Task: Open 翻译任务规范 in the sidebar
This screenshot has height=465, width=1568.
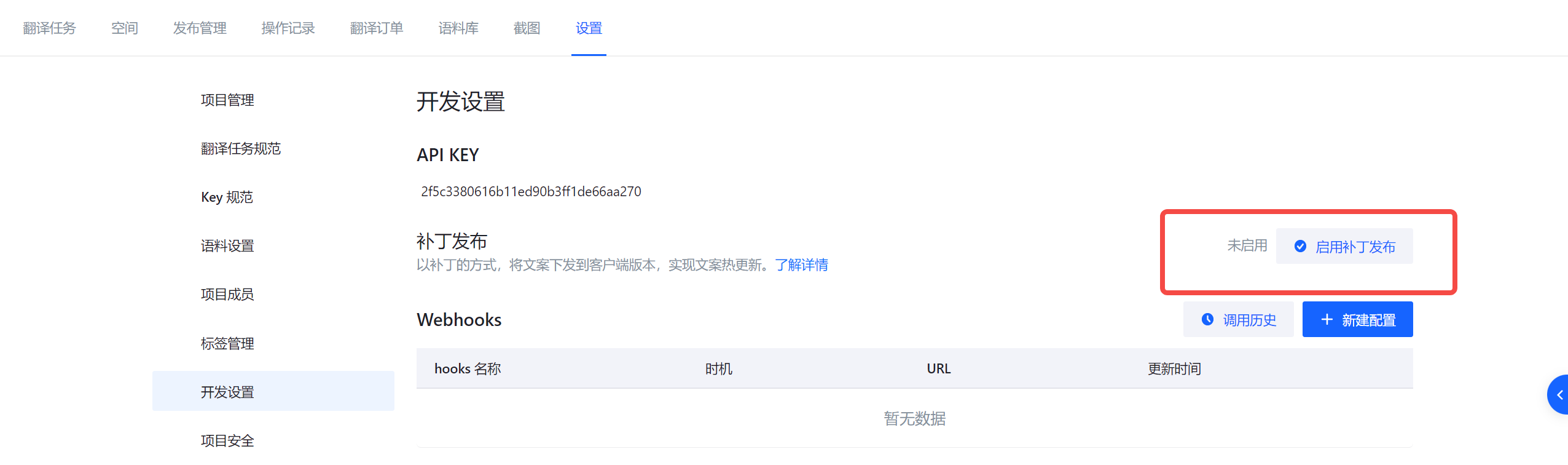Action: click(x=240, y=149)
